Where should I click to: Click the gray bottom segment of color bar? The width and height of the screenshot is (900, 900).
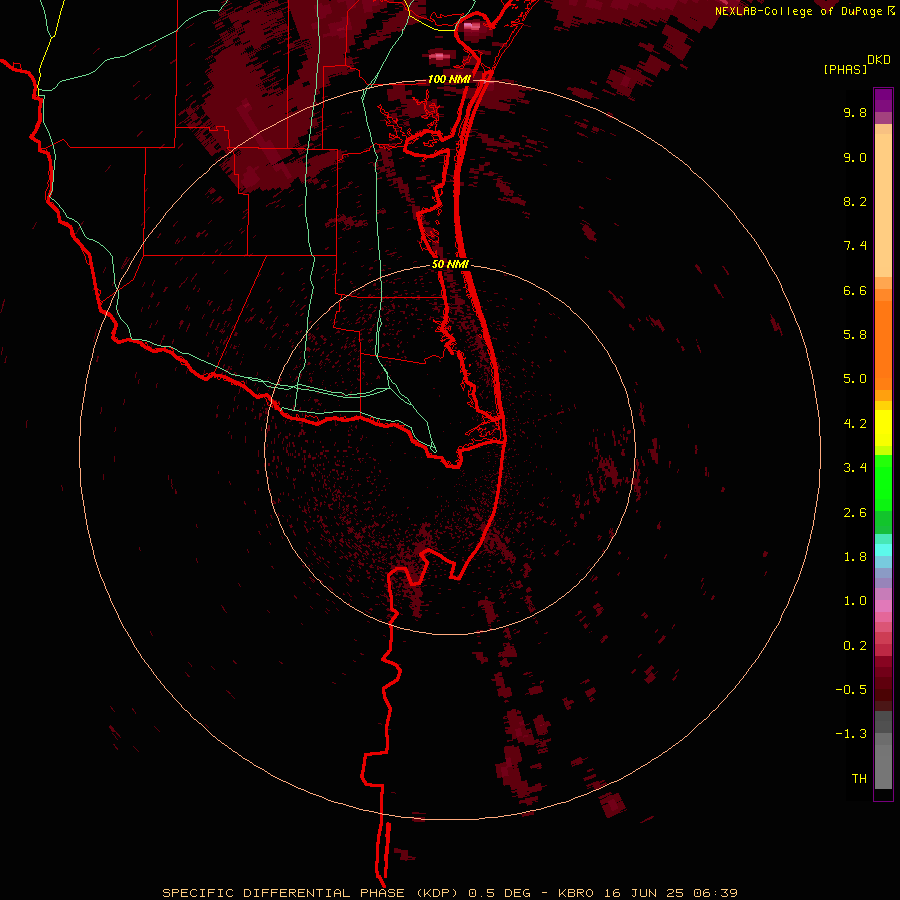coord(883,767)
